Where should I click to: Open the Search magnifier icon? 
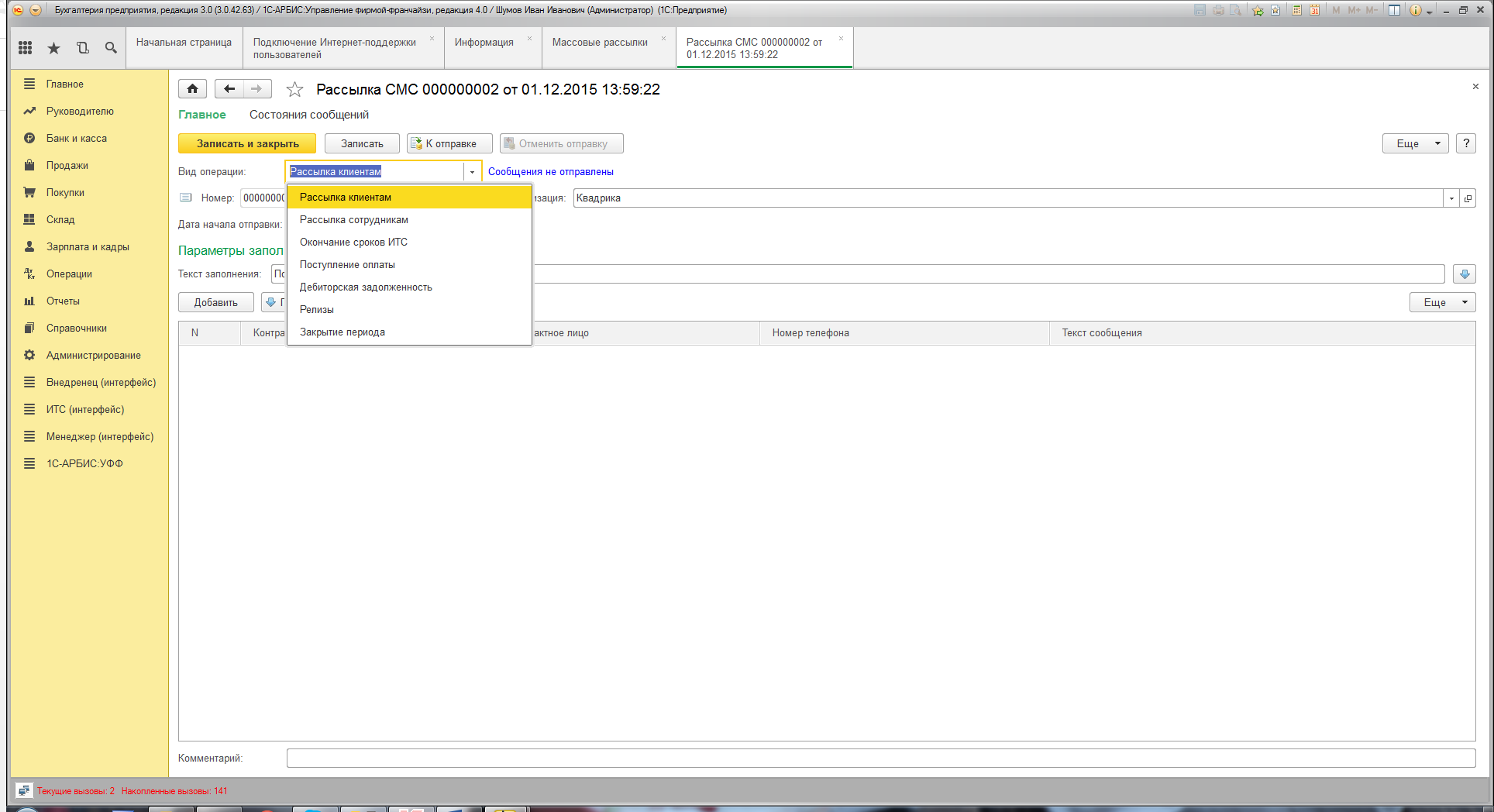[x=111, y=48]
